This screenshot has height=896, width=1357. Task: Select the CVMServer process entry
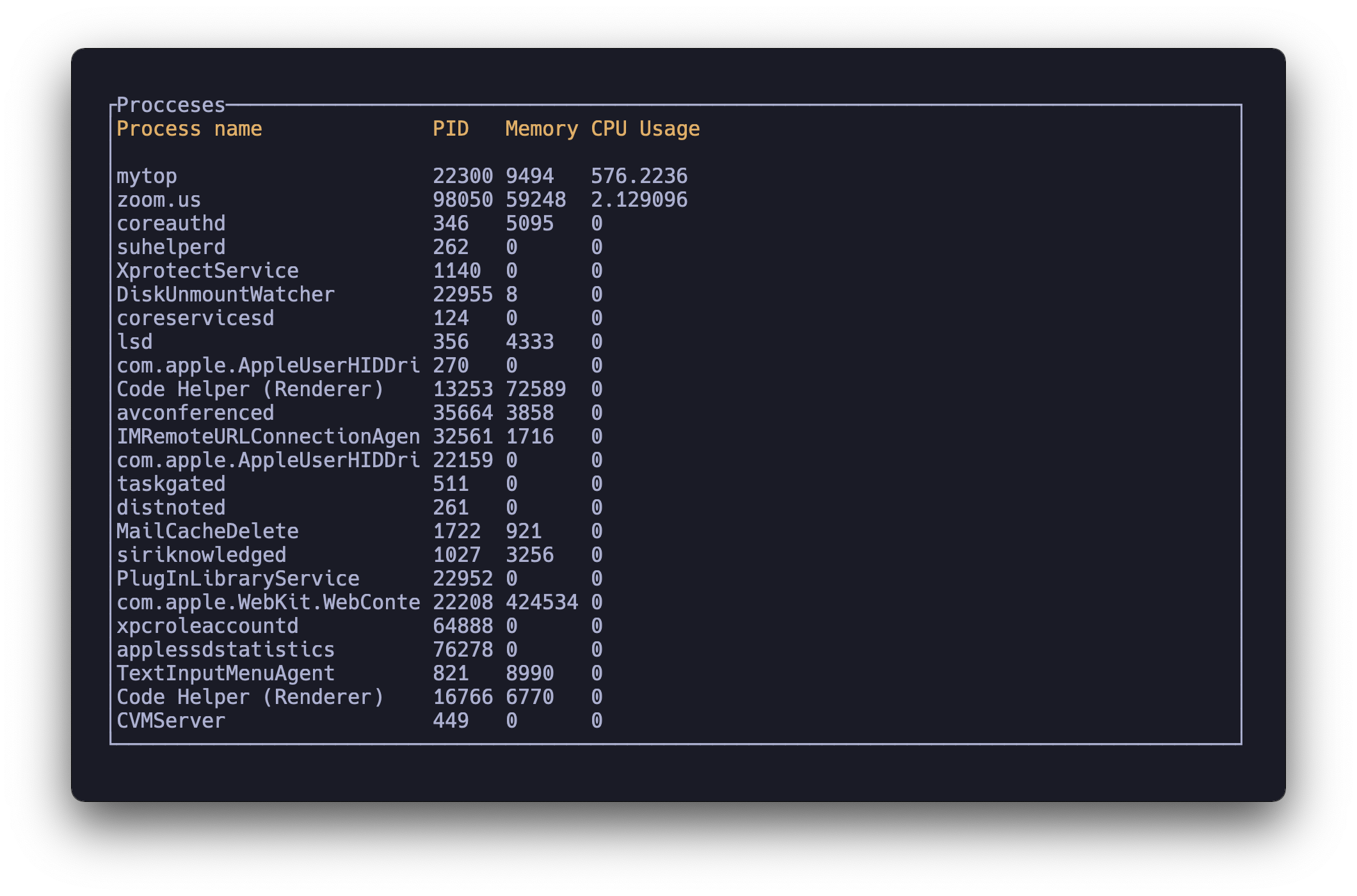pyautogui.click(x=171, y=720)
